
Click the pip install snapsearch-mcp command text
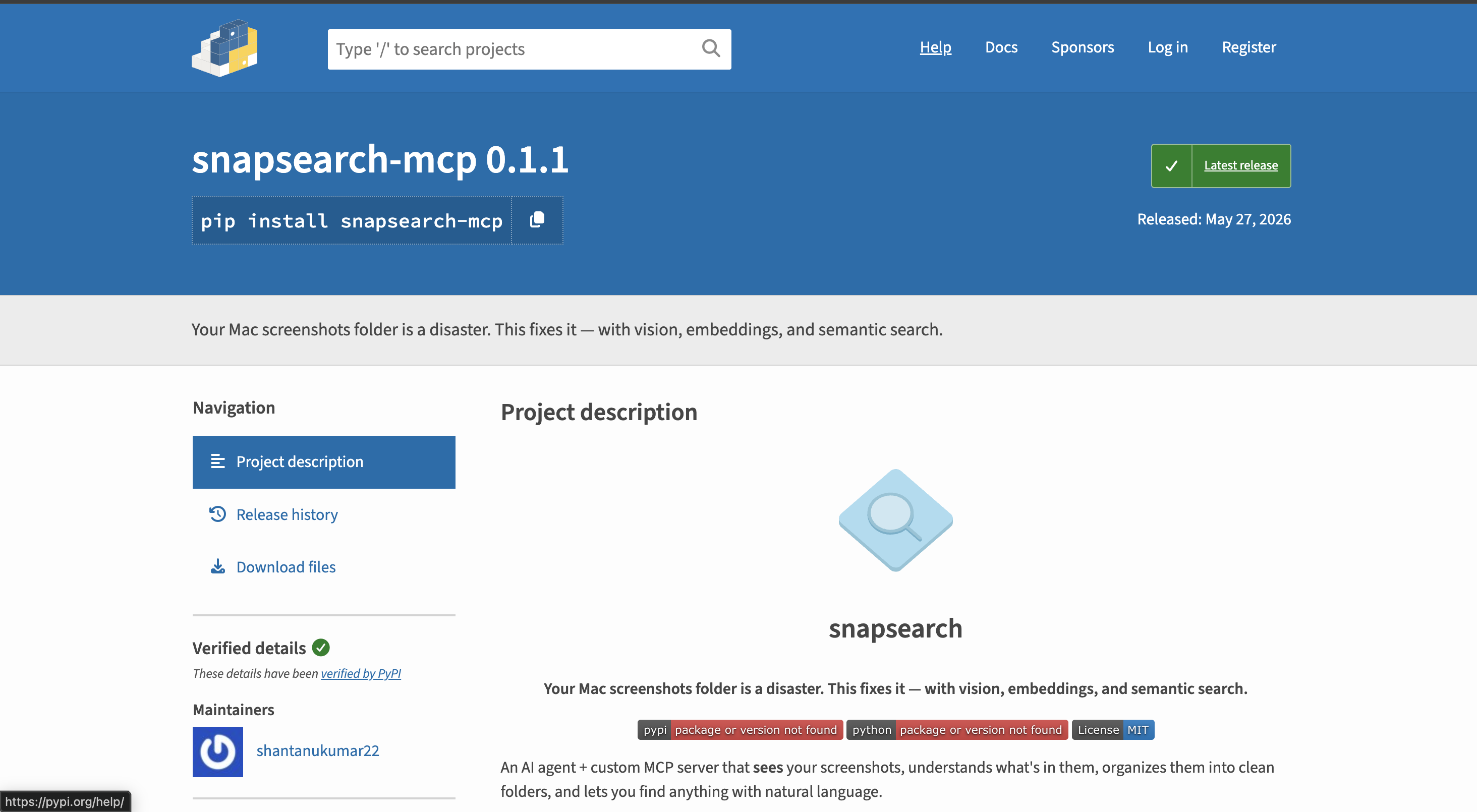pos(352,221)
